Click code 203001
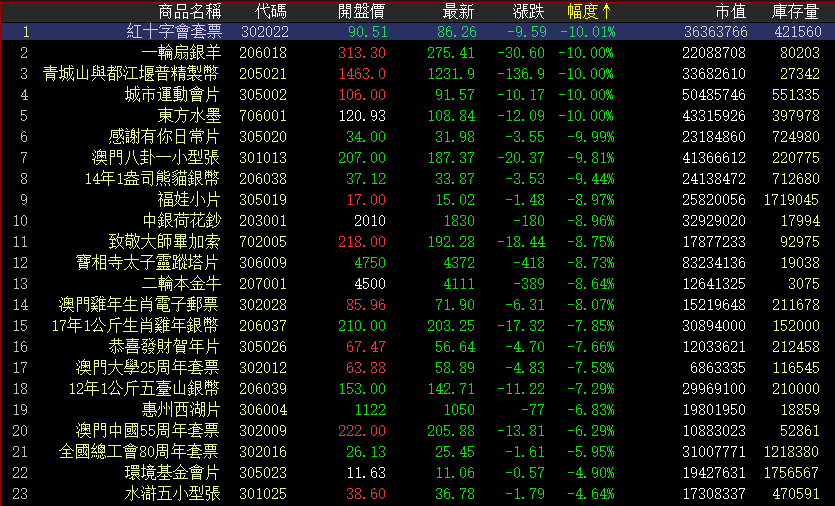The width and height of the screenshot is (835, 506). click(263, 221)
